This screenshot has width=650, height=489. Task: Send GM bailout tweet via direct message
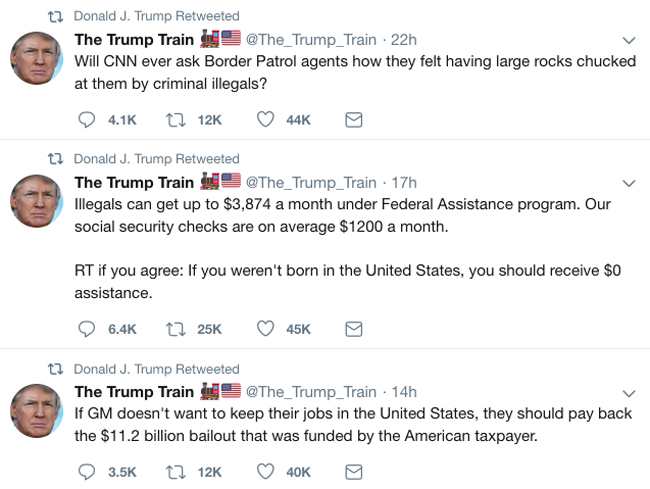[353, 472]
